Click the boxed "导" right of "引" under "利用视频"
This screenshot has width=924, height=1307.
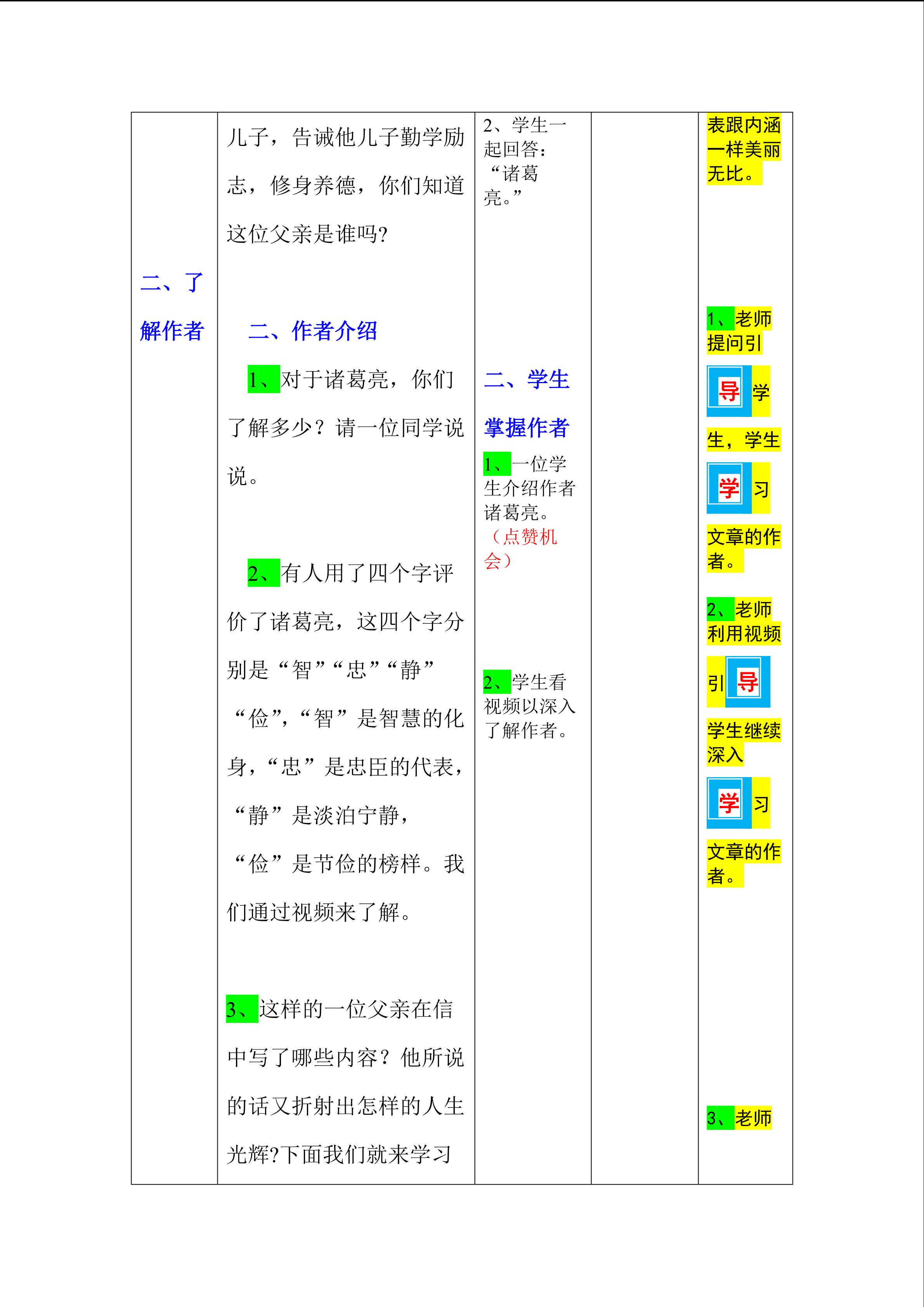pos(747,681)
